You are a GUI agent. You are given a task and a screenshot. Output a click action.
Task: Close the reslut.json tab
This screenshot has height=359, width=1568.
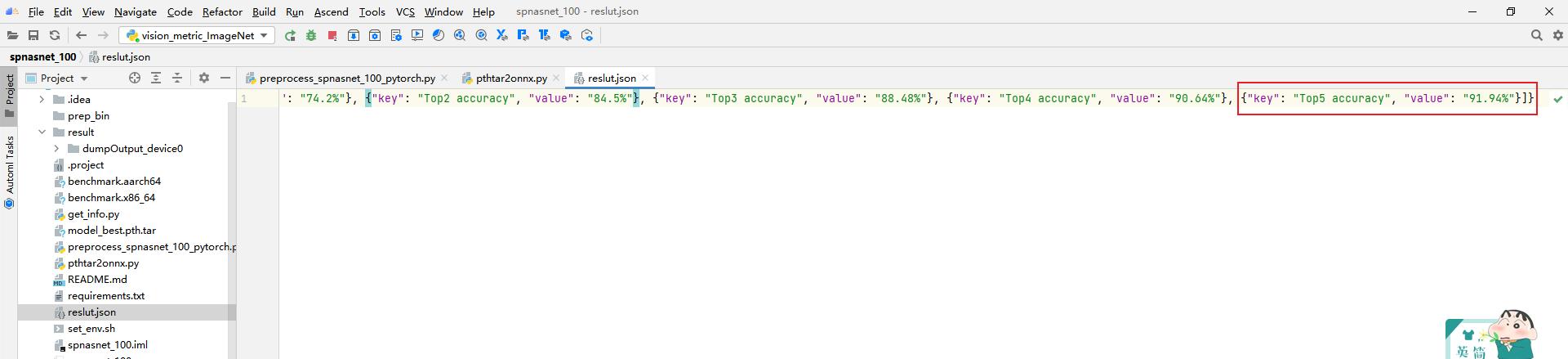tap(645, 78)
